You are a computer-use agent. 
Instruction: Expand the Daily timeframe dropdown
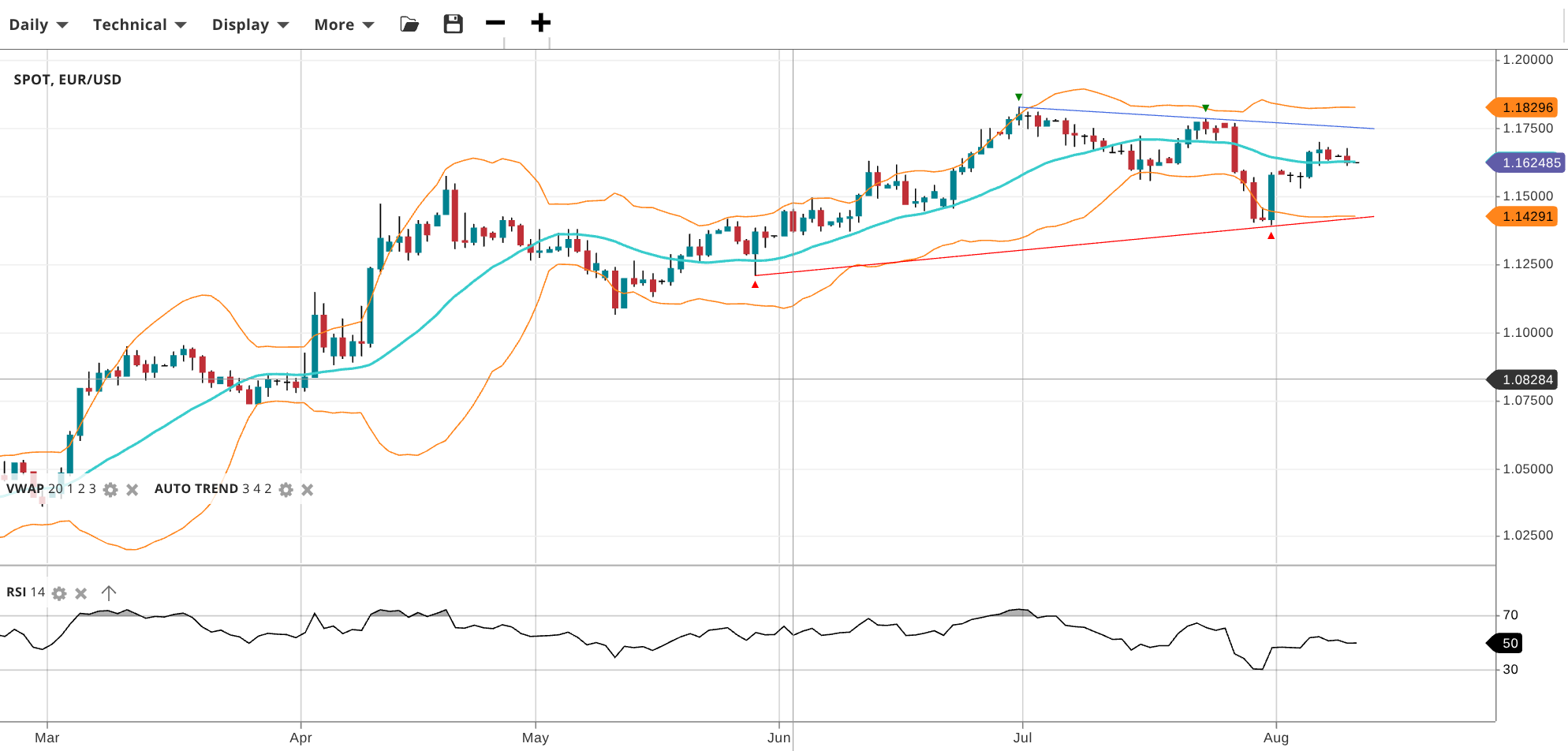pyautogui.click(x=38, y=25)
